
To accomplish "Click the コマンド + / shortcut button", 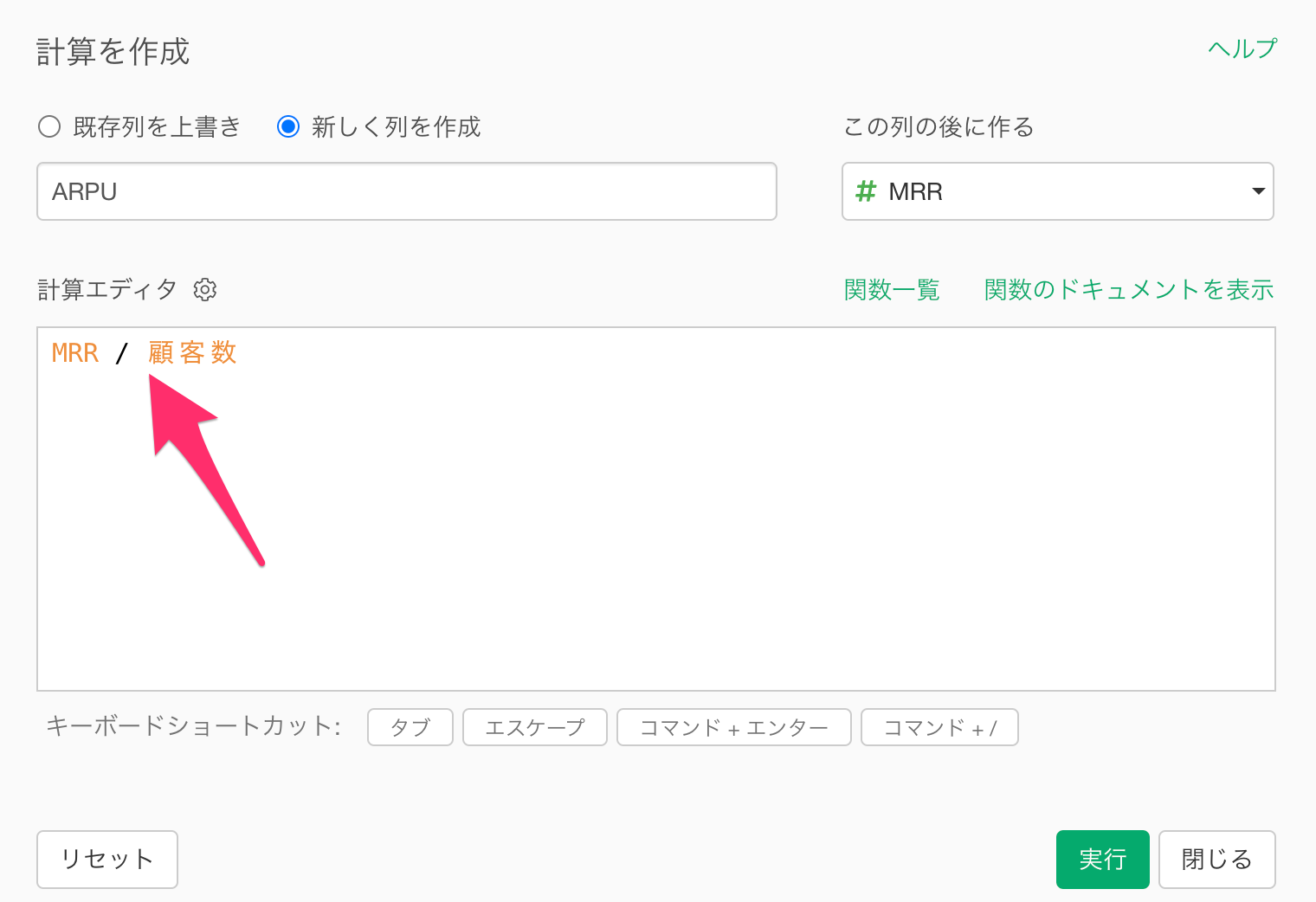I will point(939,727).
